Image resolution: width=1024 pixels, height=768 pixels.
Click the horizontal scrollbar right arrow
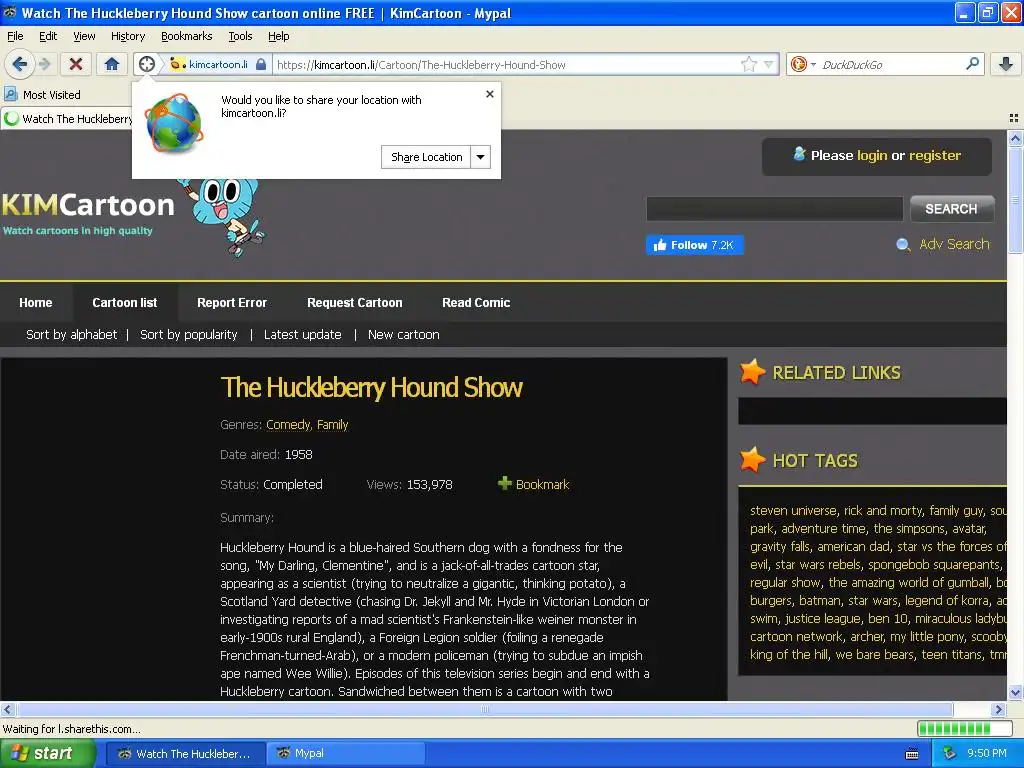click(x=999, y=709)
